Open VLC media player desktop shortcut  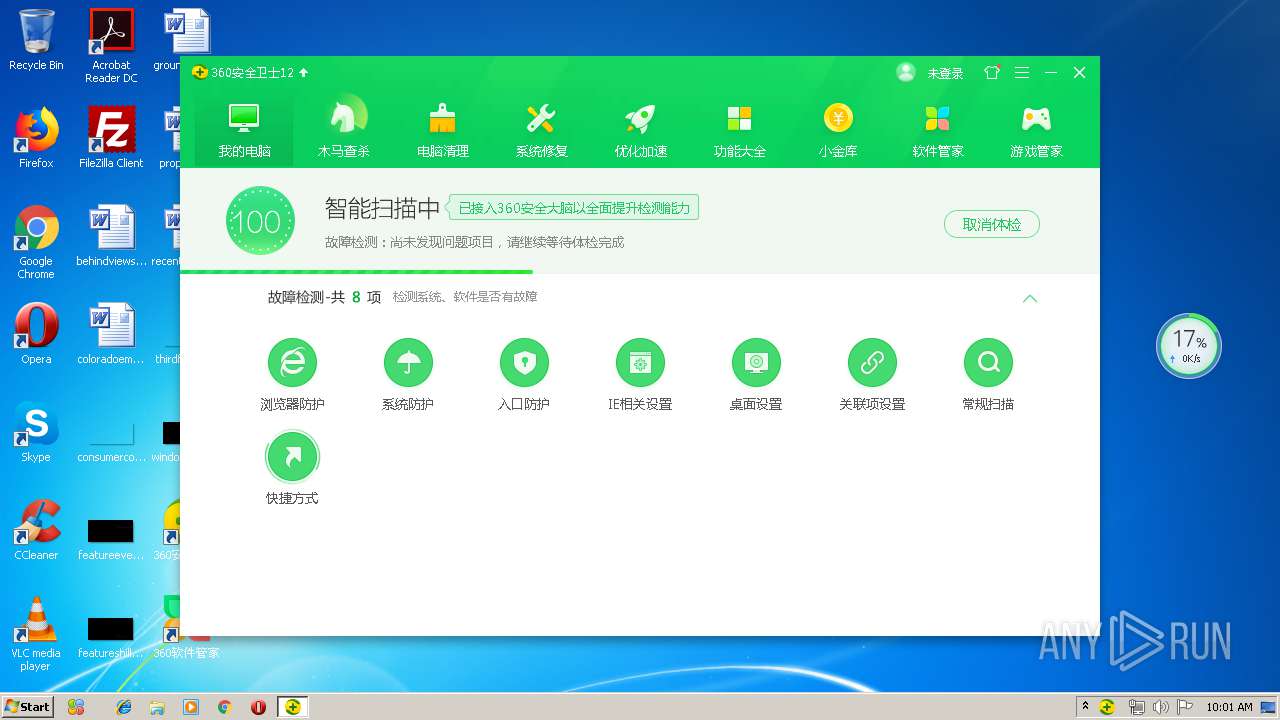pyautogui.click(x=36, y=634)
